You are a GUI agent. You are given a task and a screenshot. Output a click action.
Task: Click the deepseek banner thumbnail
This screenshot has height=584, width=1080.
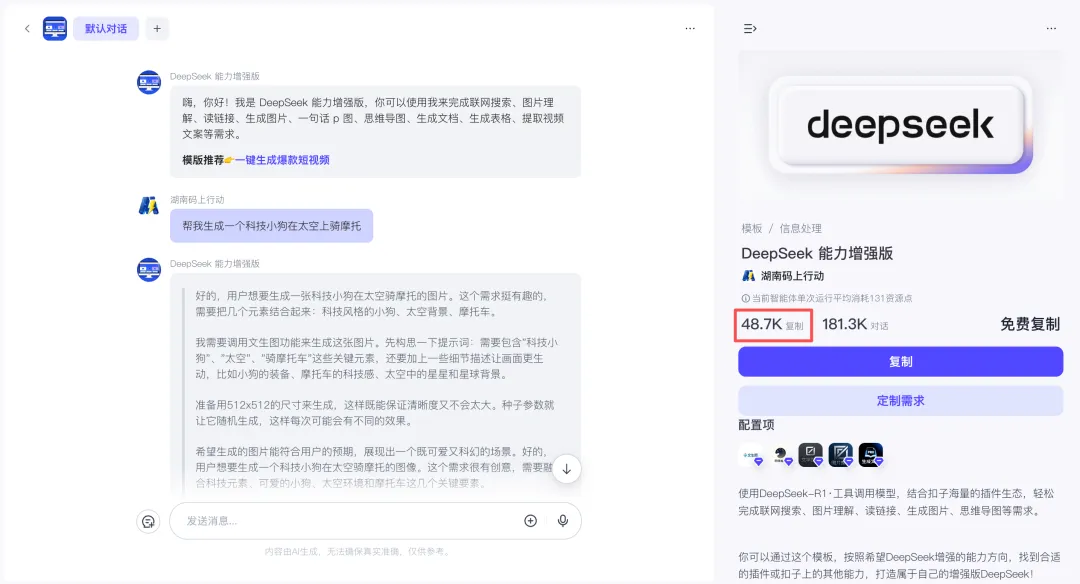[900, 126]
